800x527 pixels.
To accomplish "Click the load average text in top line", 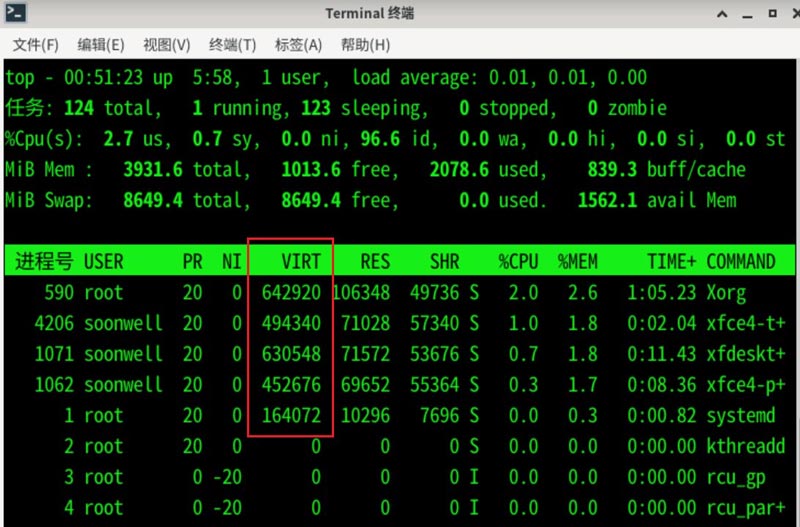I will click(x=415, y=78).
